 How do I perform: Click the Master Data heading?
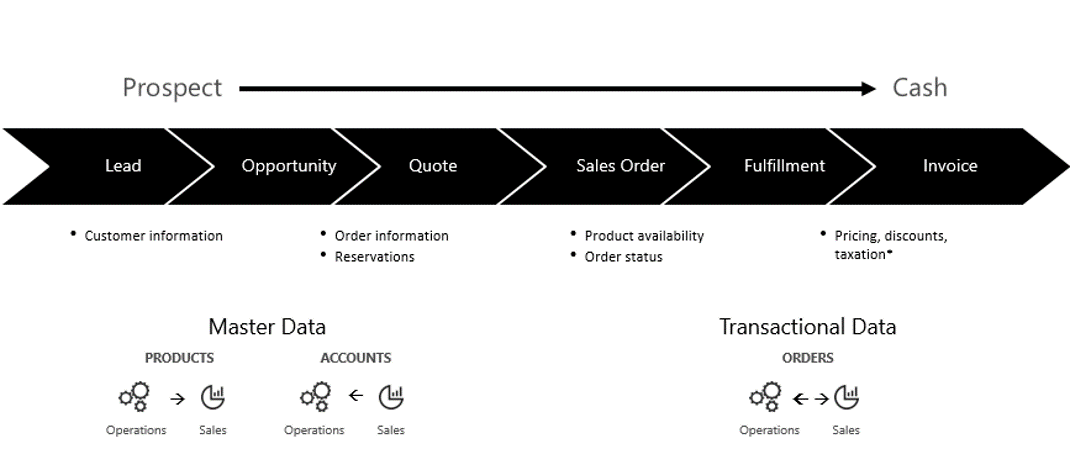coord(267,327)
